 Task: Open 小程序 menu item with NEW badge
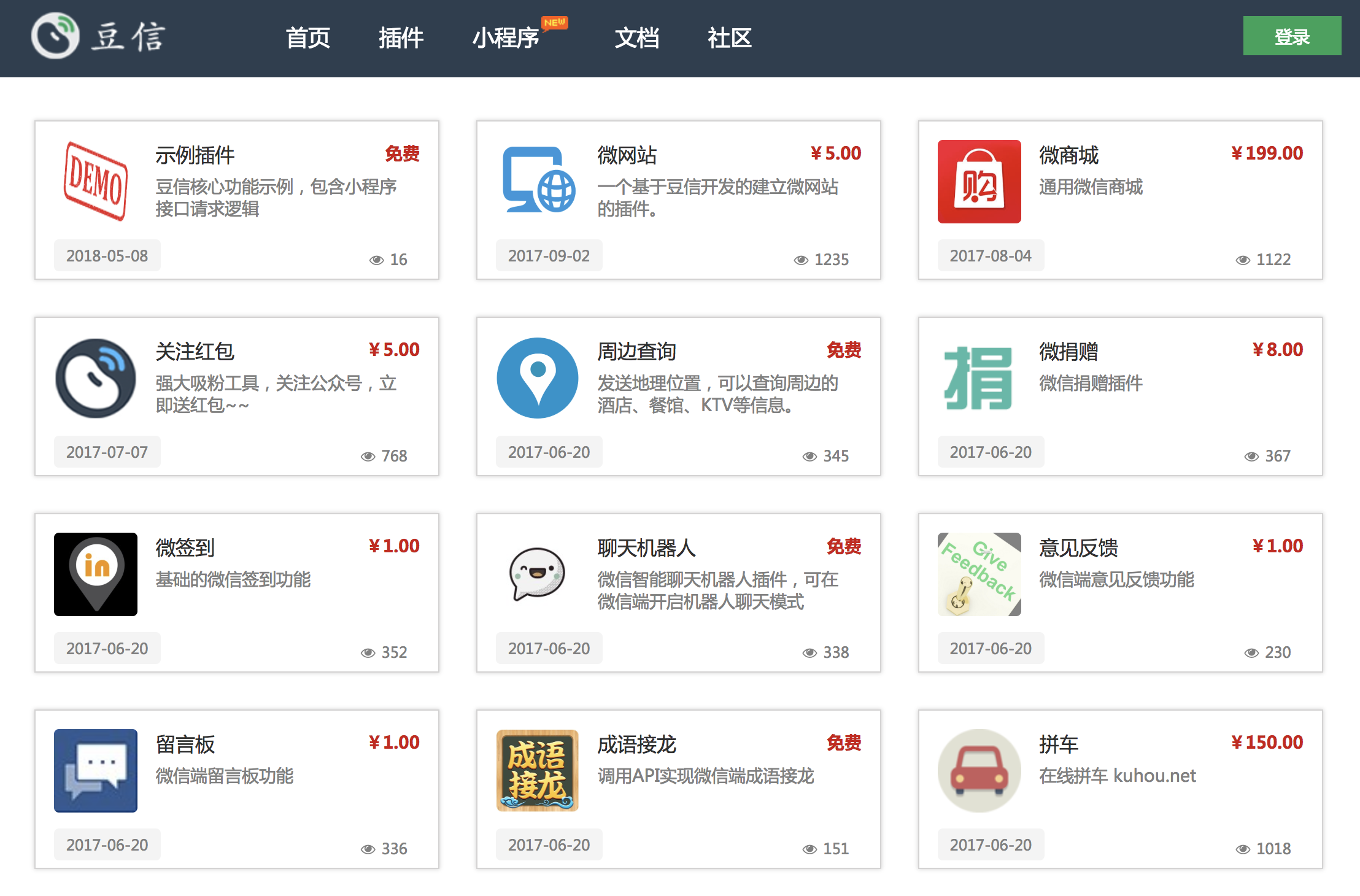click(506, 38)
